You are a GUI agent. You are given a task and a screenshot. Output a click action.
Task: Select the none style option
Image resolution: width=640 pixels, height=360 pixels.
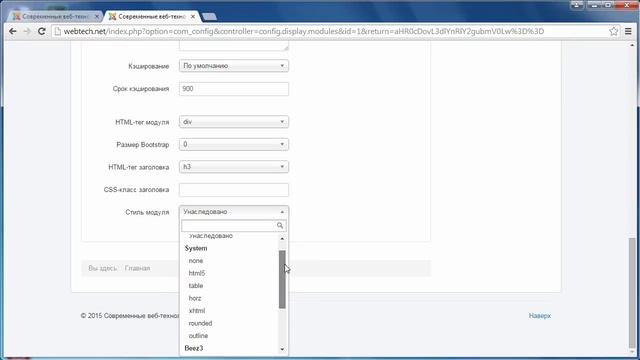point(196,260)
